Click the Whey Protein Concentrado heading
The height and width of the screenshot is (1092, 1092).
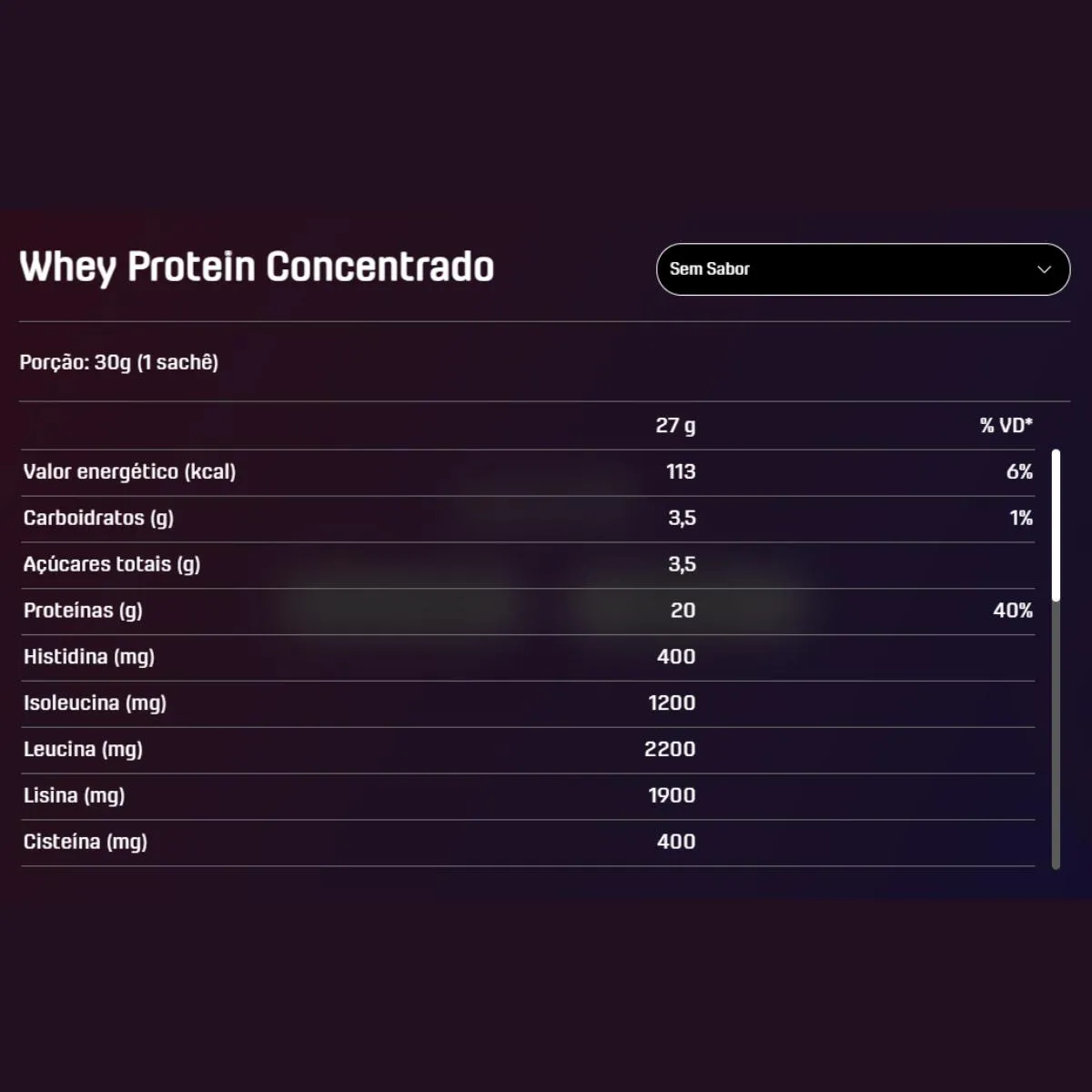tap(257, 268)
